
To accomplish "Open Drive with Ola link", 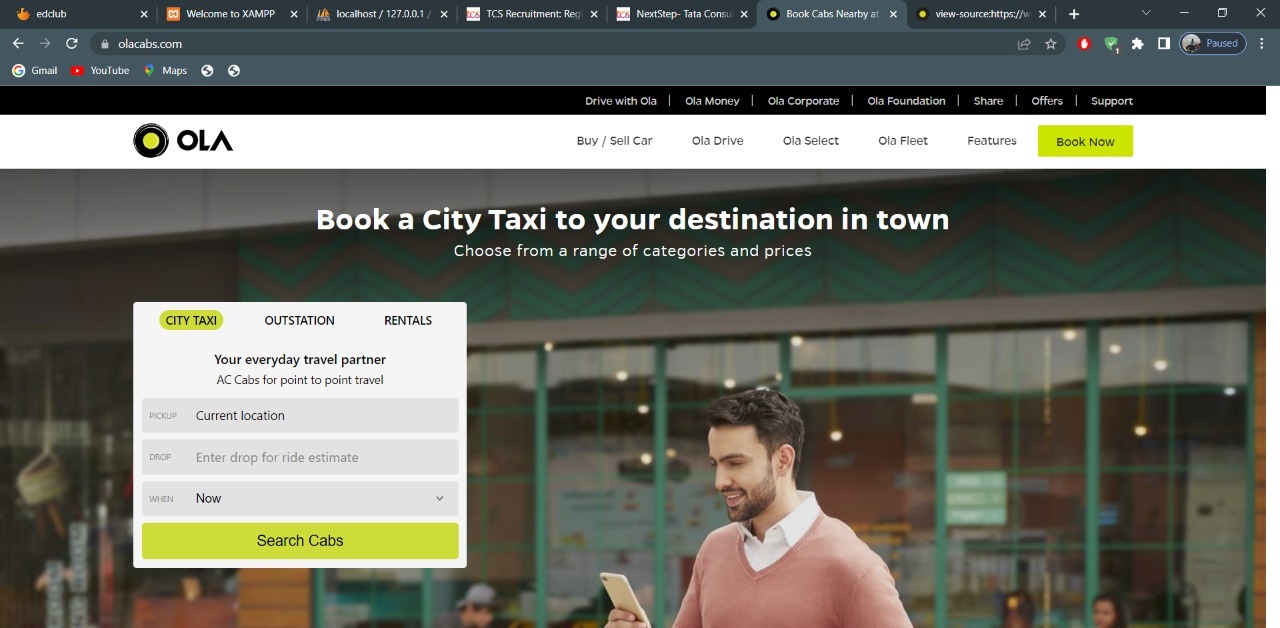I will (x=621, y=101).
